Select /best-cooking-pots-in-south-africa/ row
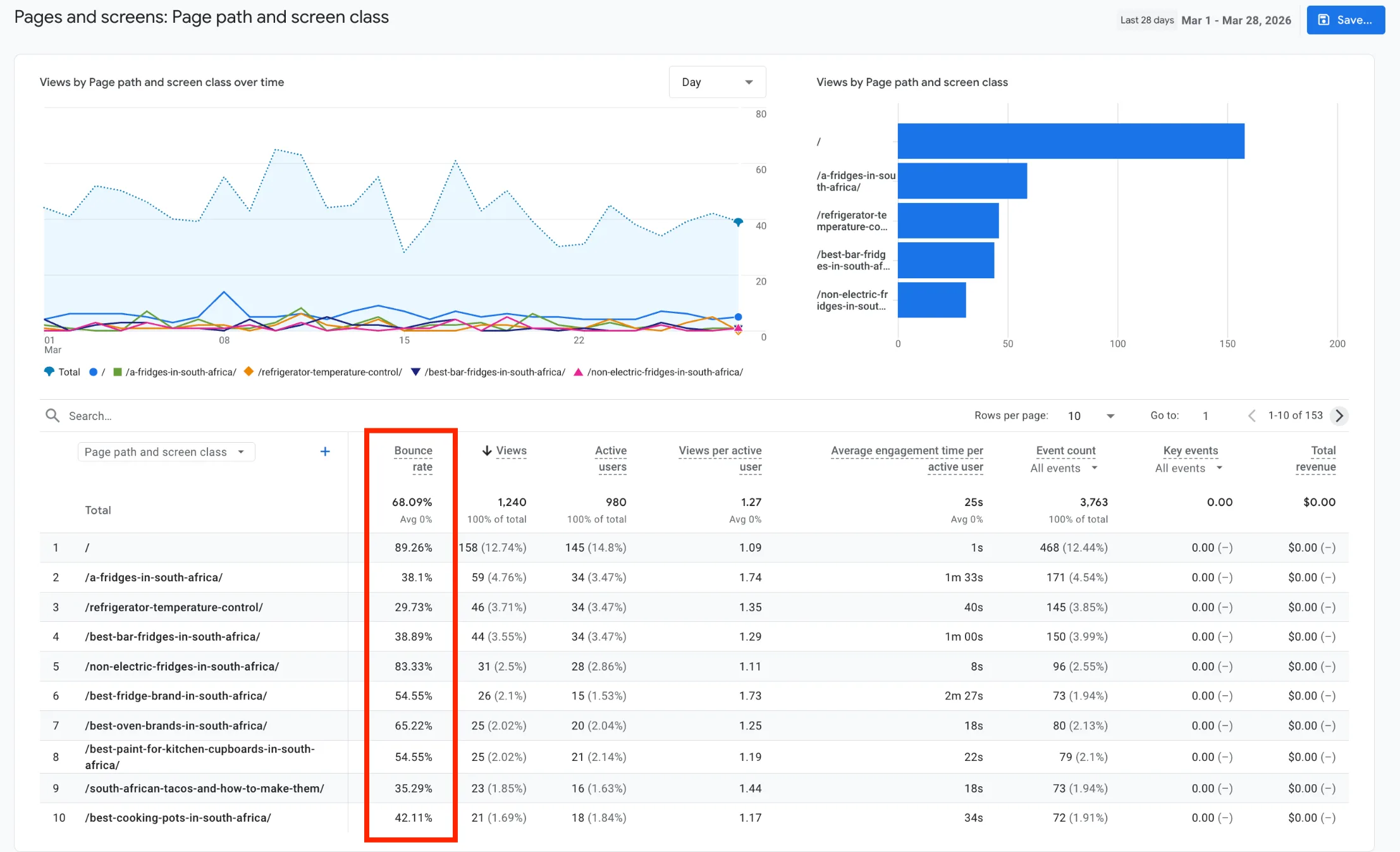This screenshot has height=852, width=1400. (694, 818)
